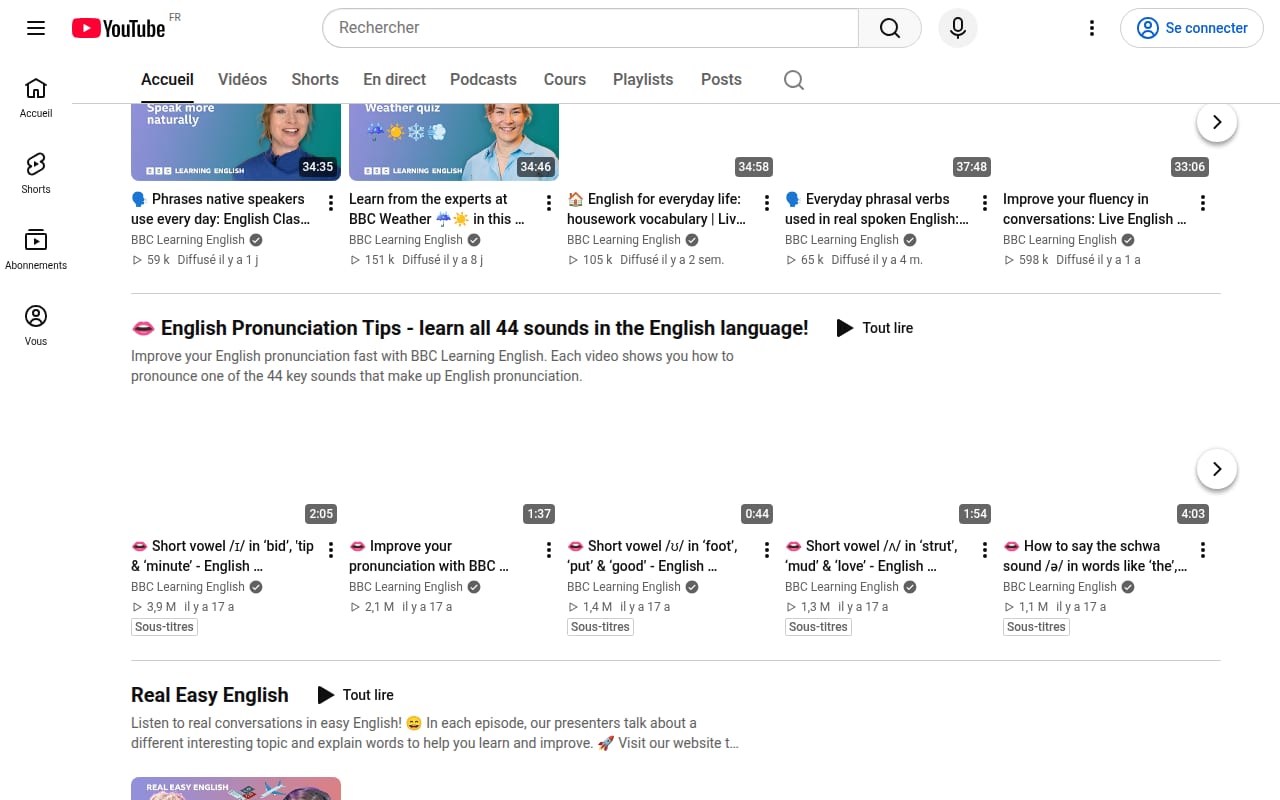Image resolution: width=1280 pixels, height=800 pixels.
Task: Click the Accueil sidebar icon
Action: point(36,97)
